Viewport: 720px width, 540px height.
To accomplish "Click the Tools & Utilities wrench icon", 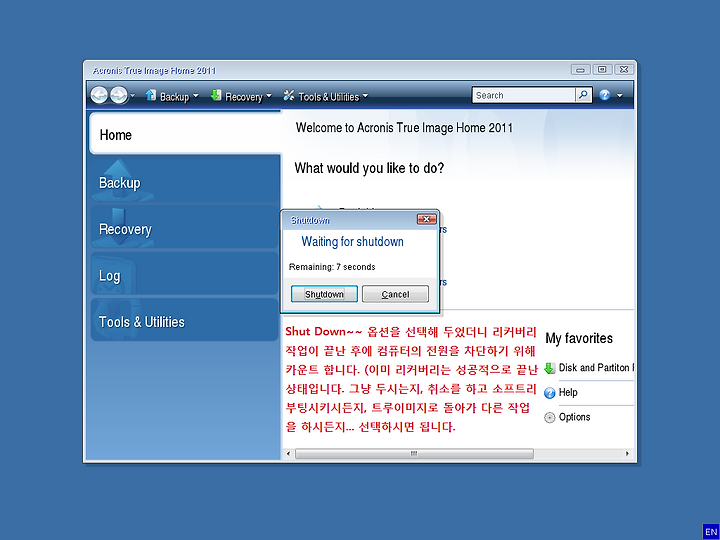I will [x=289, y=95].
